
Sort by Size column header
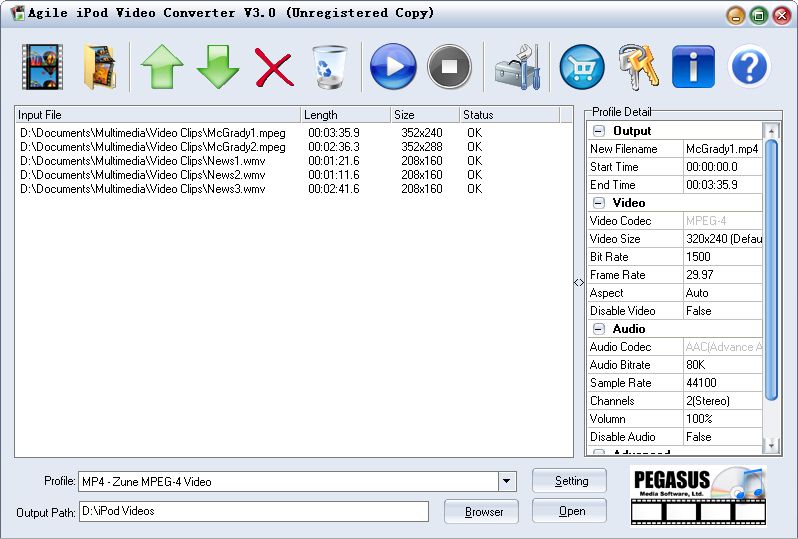coord(425,115)
